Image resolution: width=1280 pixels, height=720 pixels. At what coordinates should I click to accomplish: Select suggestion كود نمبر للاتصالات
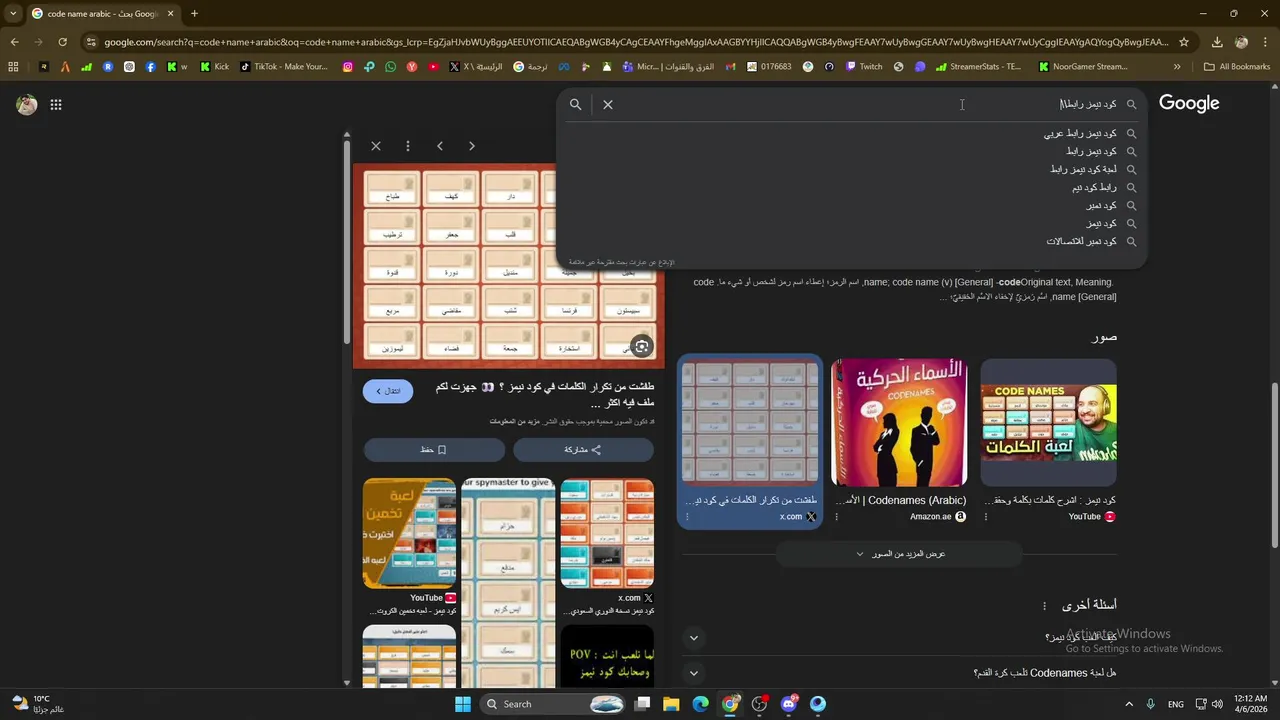852,241
